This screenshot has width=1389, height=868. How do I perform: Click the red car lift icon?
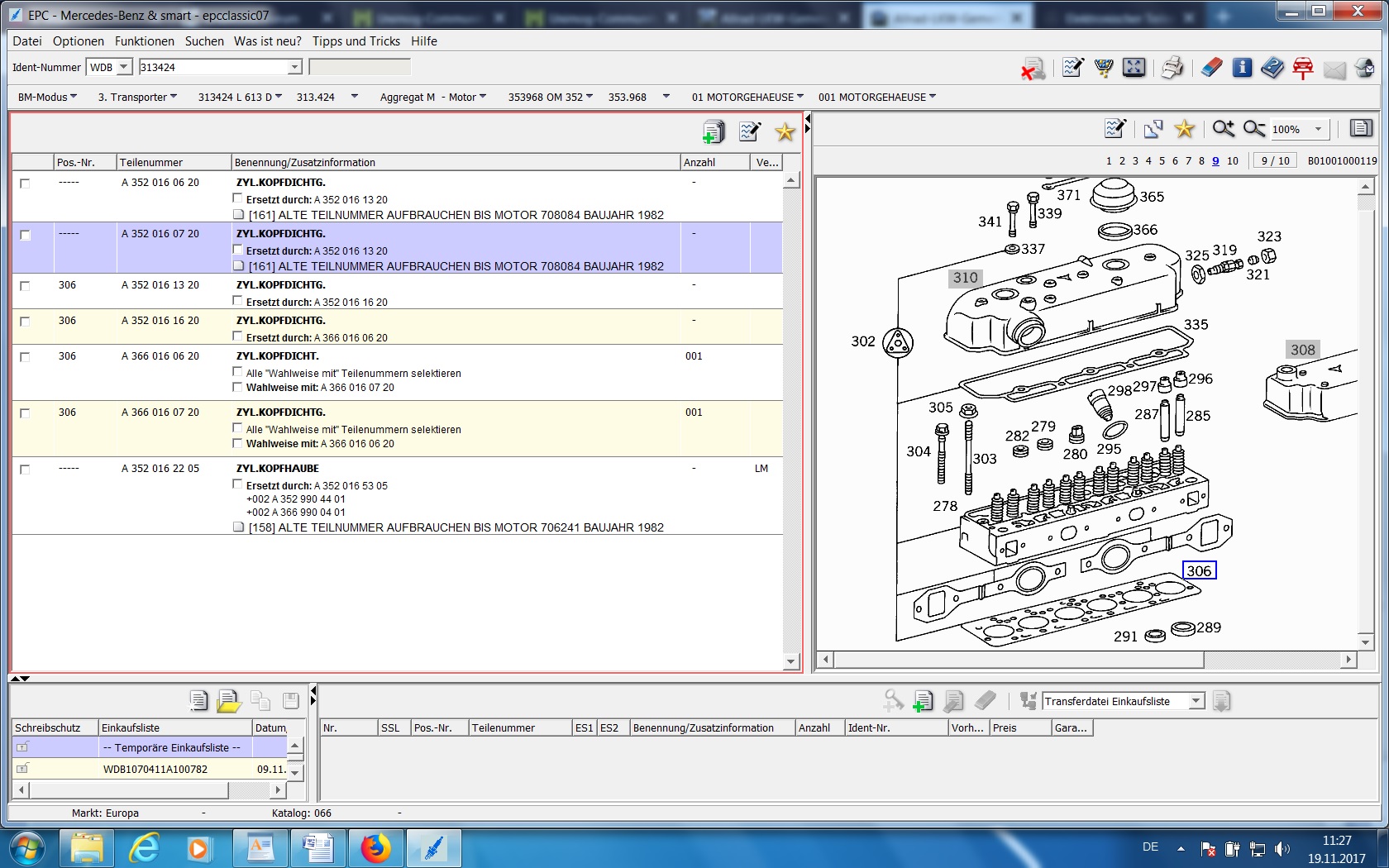1303,69
